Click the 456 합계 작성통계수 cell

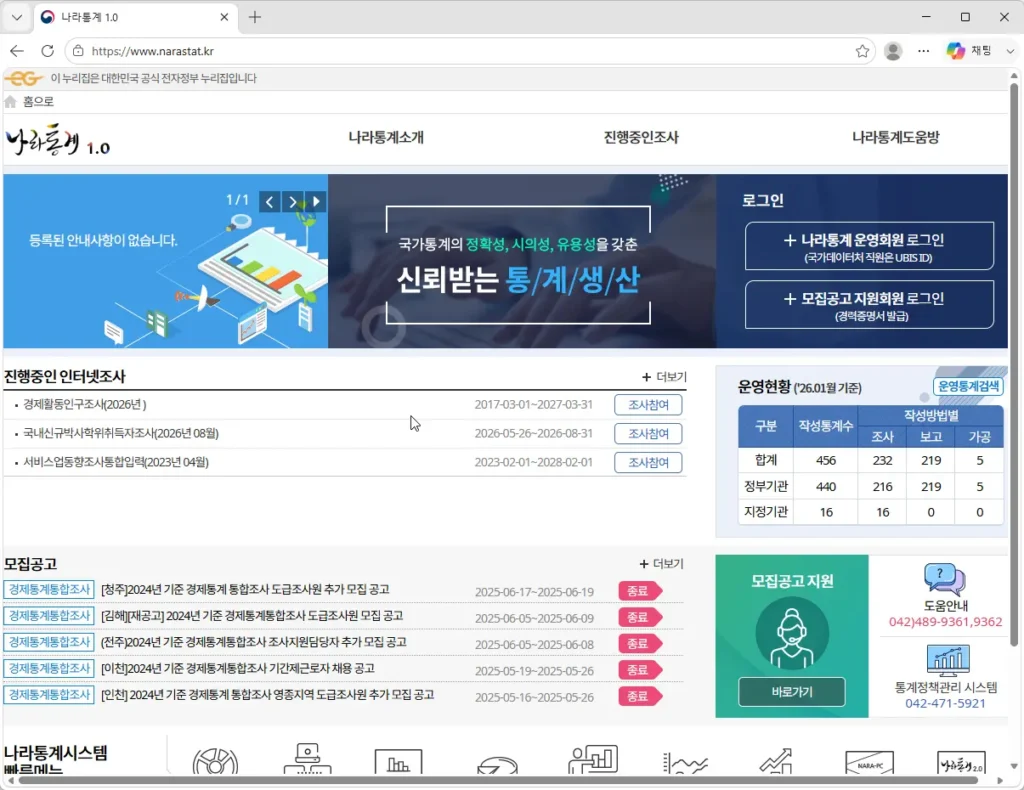tap(825, 460)
